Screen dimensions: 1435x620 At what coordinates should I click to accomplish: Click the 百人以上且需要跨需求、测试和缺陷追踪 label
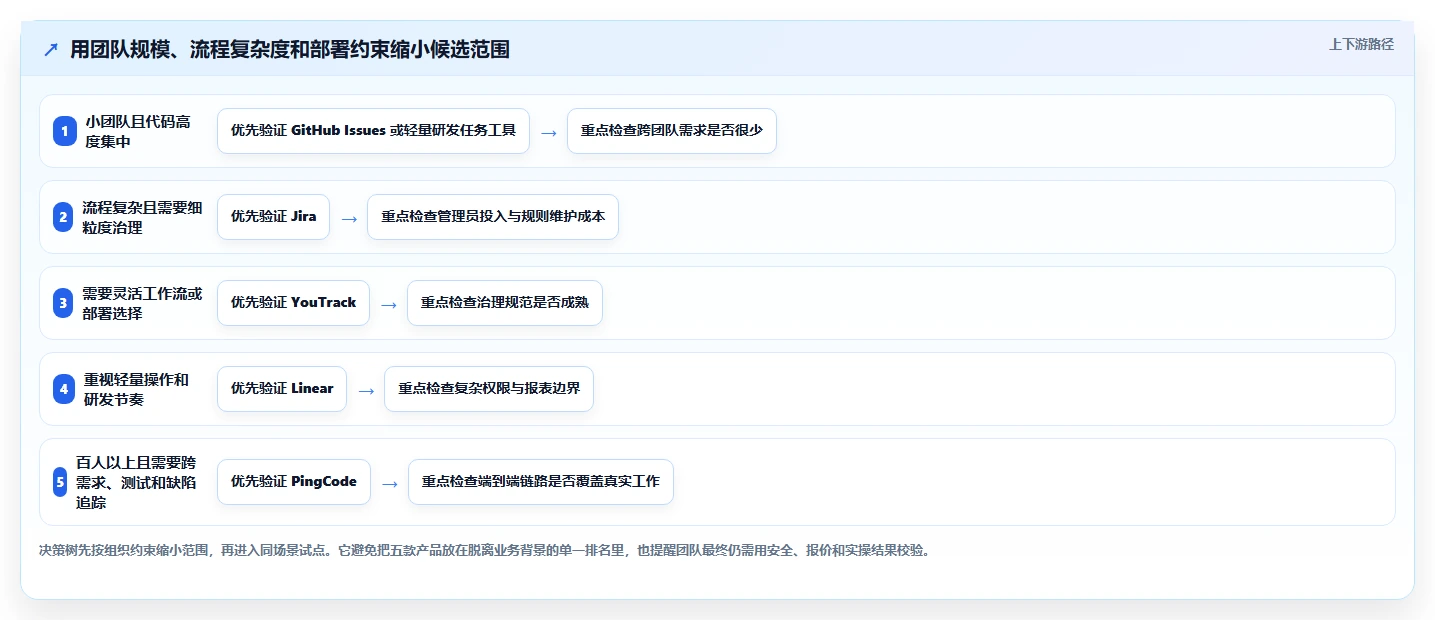pyautogui.click(x=136, y=482)
